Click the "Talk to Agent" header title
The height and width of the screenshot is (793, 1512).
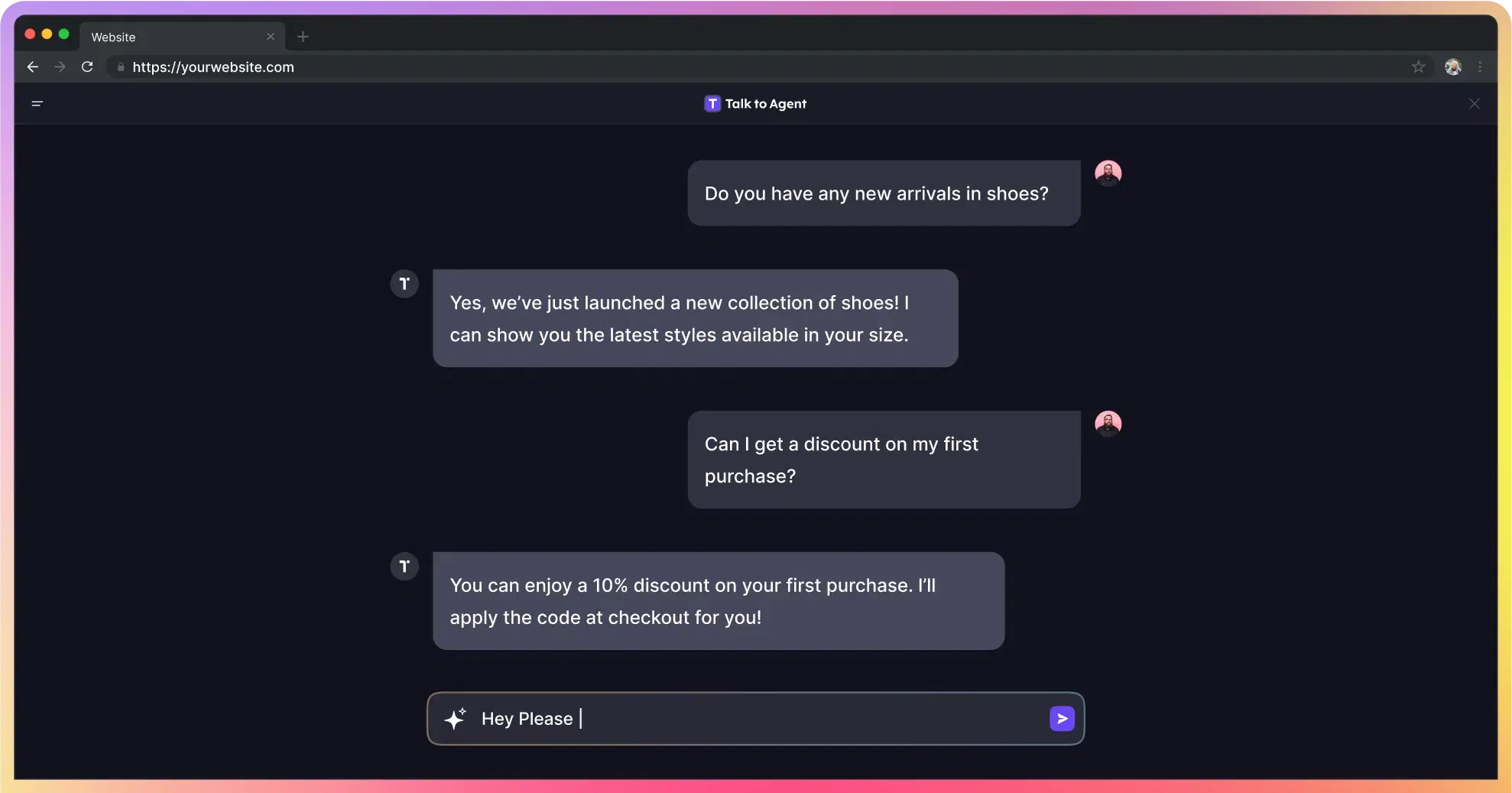point(765,103)
